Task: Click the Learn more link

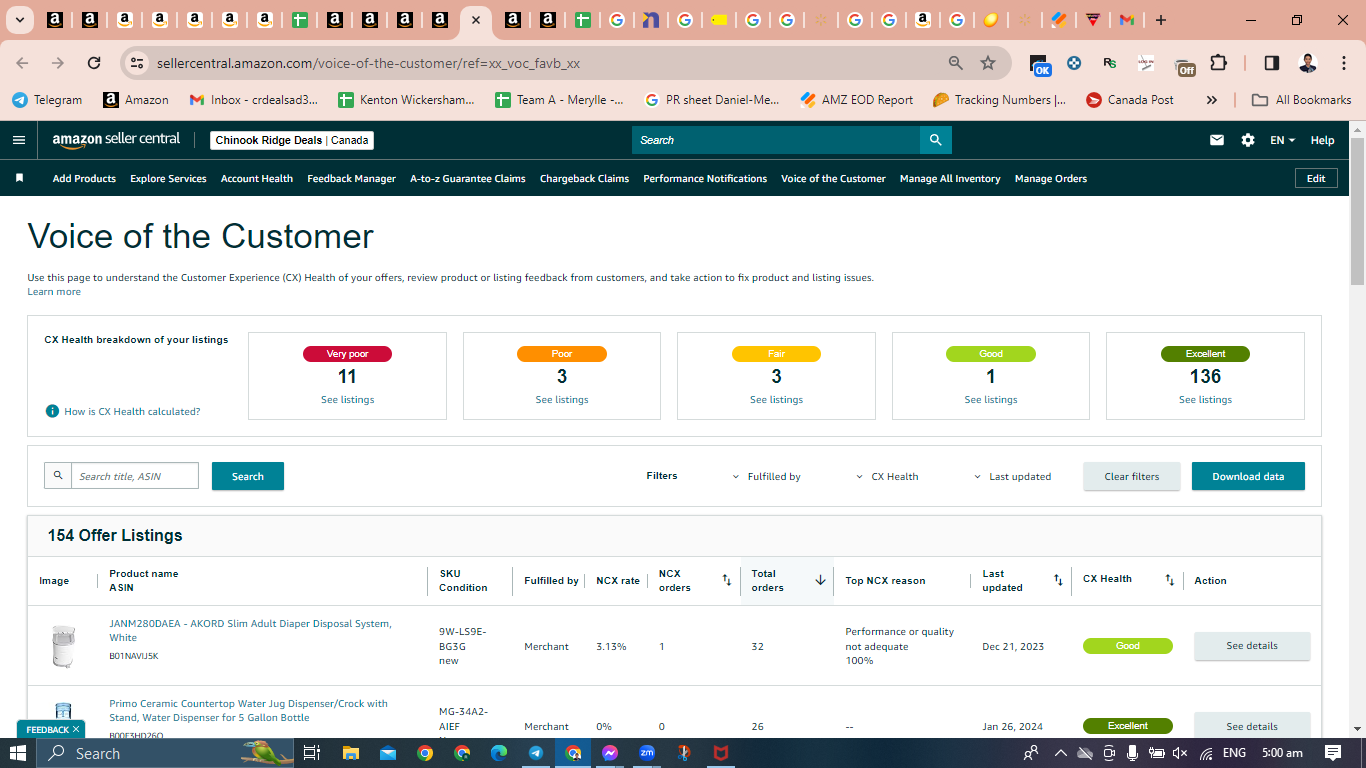Action: click(x=54, y=292)
